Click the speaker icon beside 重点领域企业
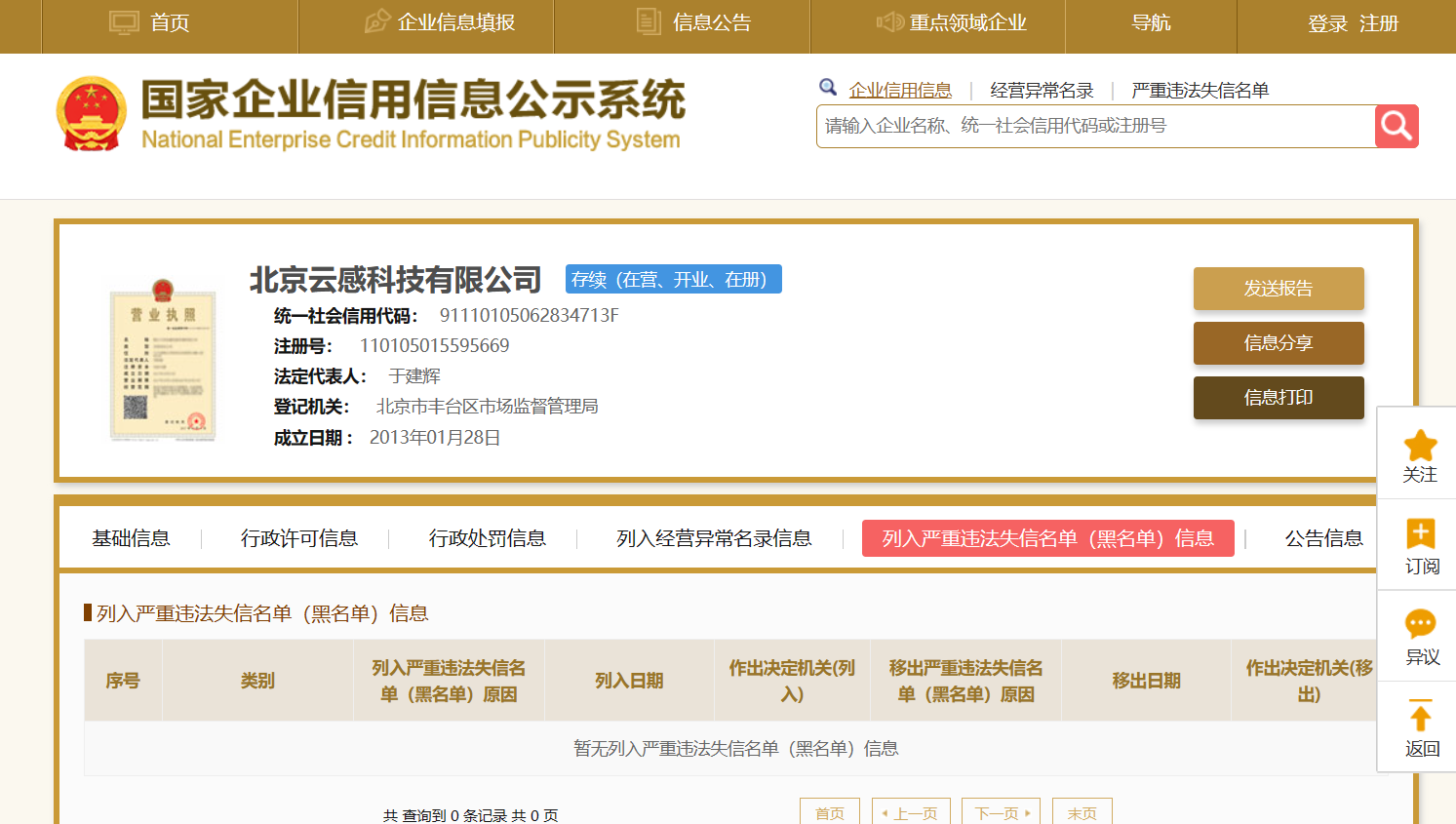Viewport: 1456px width, 824px height. point(889,21)
